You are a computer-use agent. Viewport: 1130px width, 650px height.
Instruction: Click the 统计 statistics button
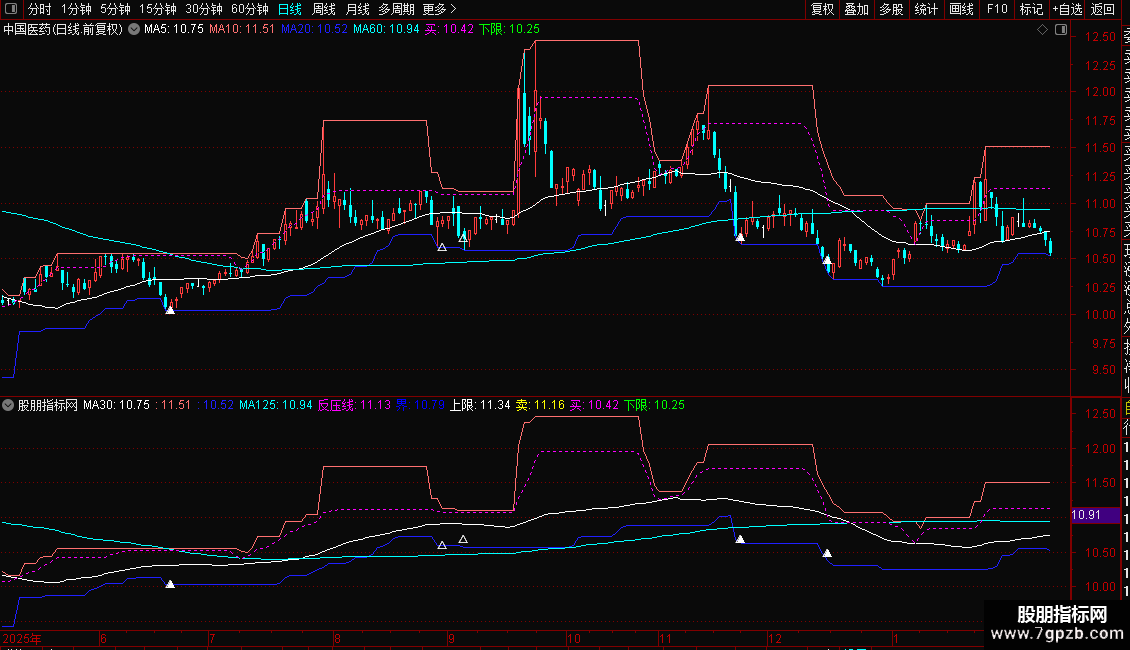pos(926,9)
